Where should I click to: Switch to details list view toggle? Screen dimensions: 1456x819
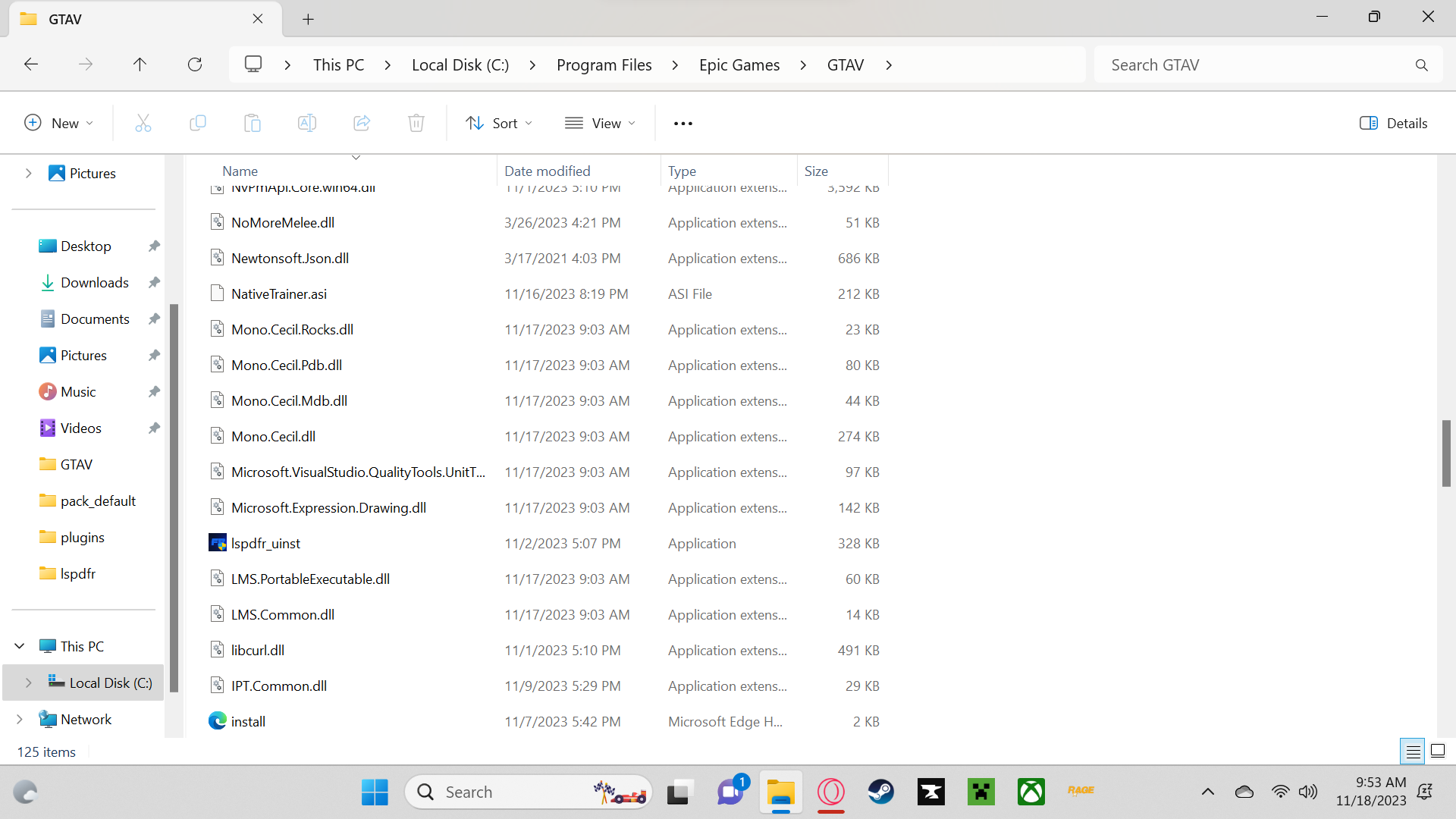[1413, 752]
